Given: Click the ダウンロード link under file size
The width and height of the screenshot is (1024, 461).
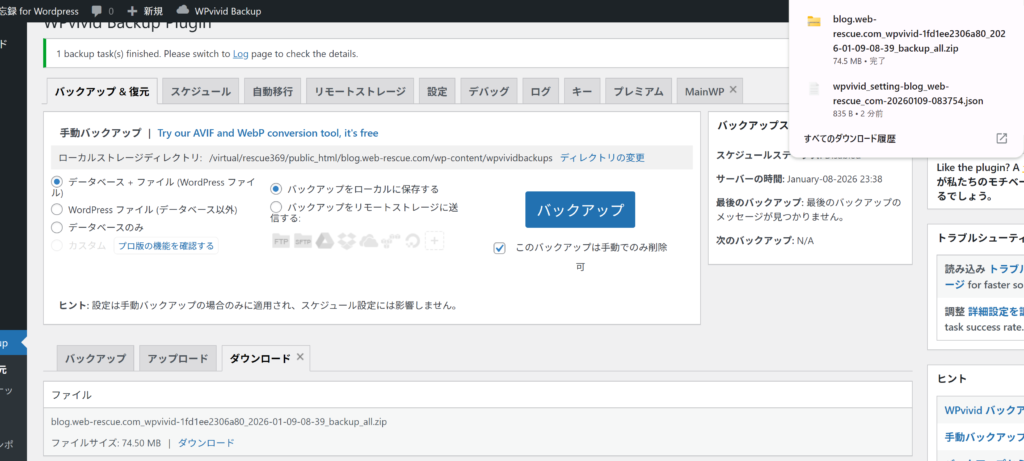Looking at the screenshot, I should tap(206, 443).
